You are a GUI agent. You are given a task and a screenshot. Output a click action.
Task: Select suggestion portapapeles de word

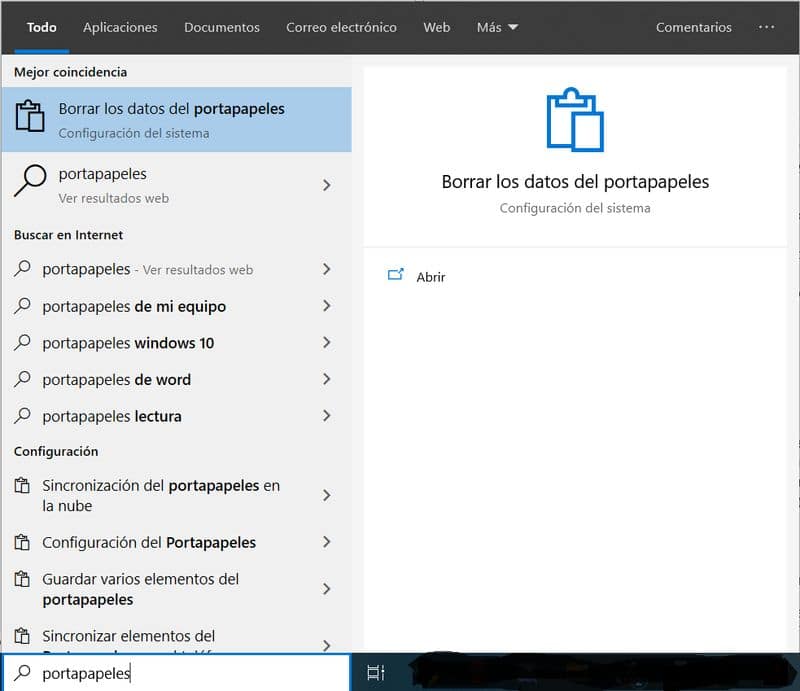177,380
